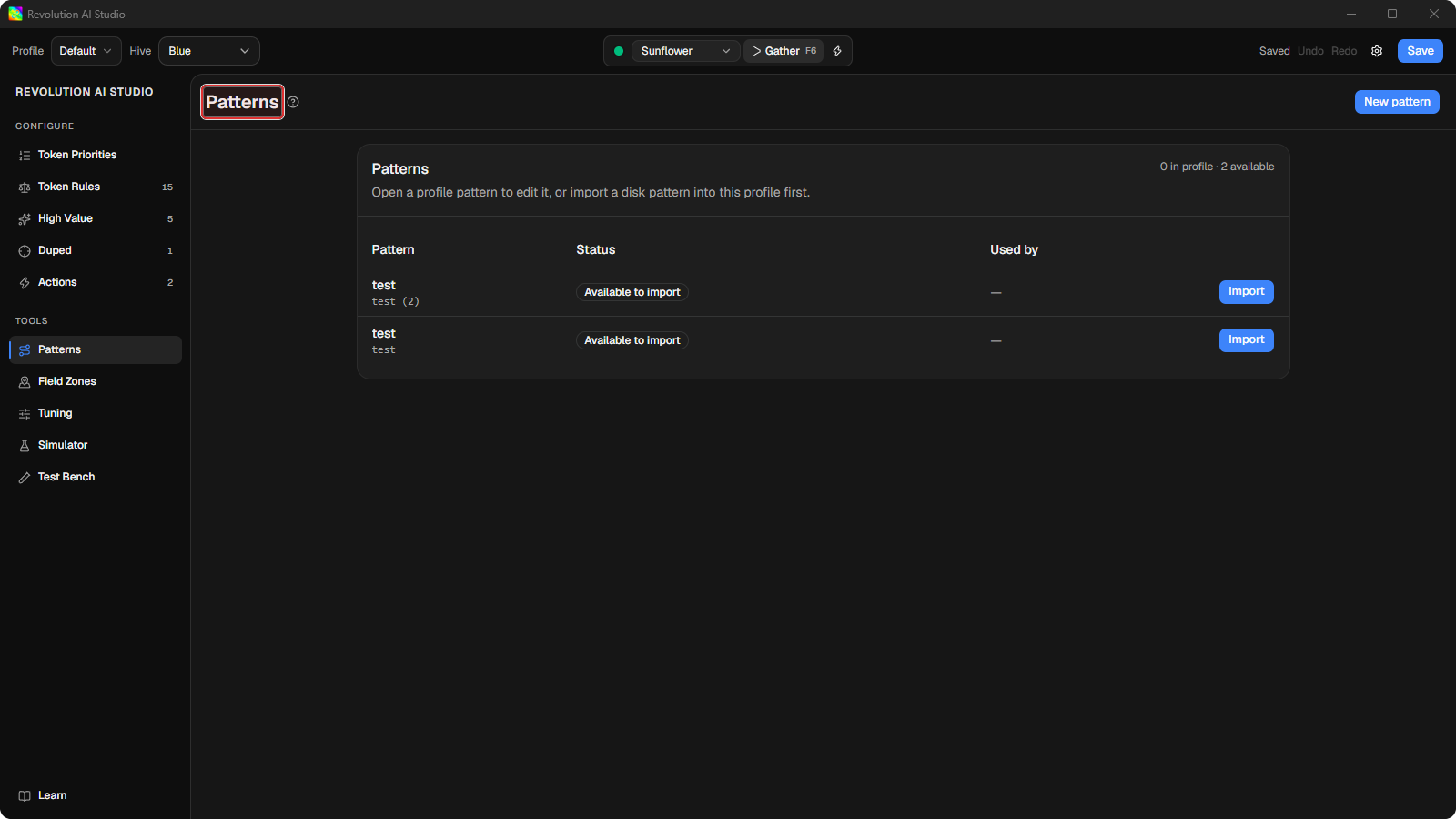The height and width of the screenshot is (819, 1456).
Task: Navigate to High Value settings
Action: tap(96, 218)
